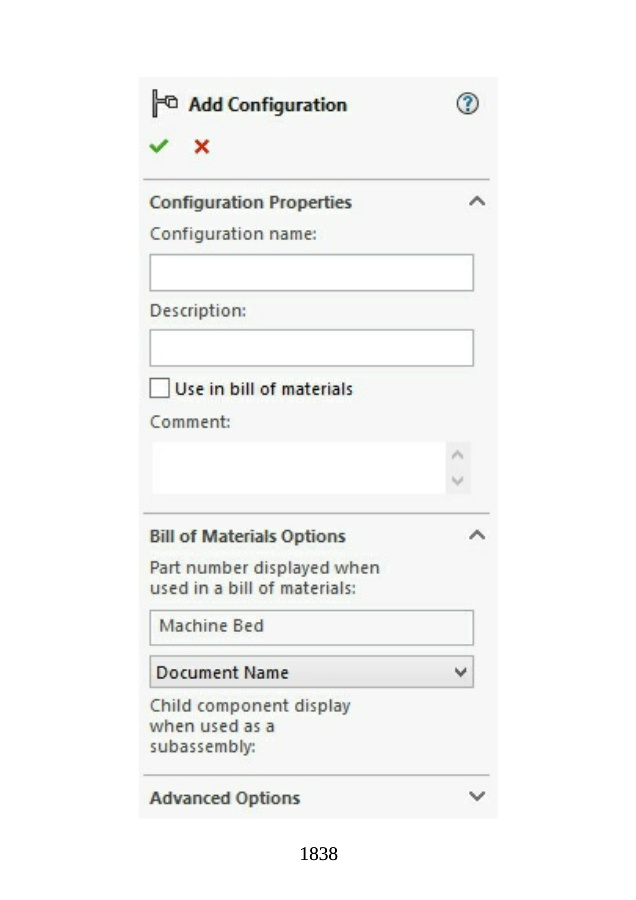The height and width of the screenshot is (900, 636).
Task: Click the Configuration name input field
Action: tap(311, 272)
